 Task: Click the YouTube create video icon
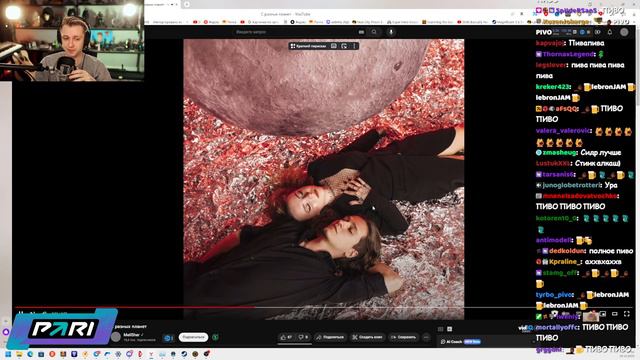598,32
